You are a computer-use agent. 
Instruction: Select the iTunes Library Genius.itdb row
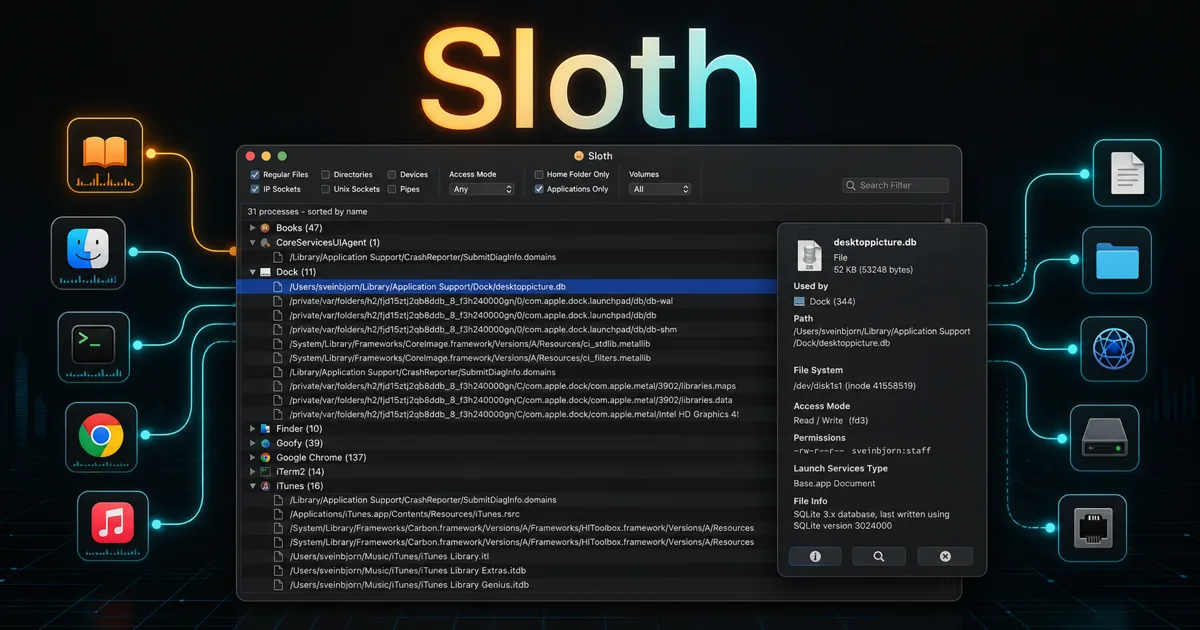coord(509,585)
